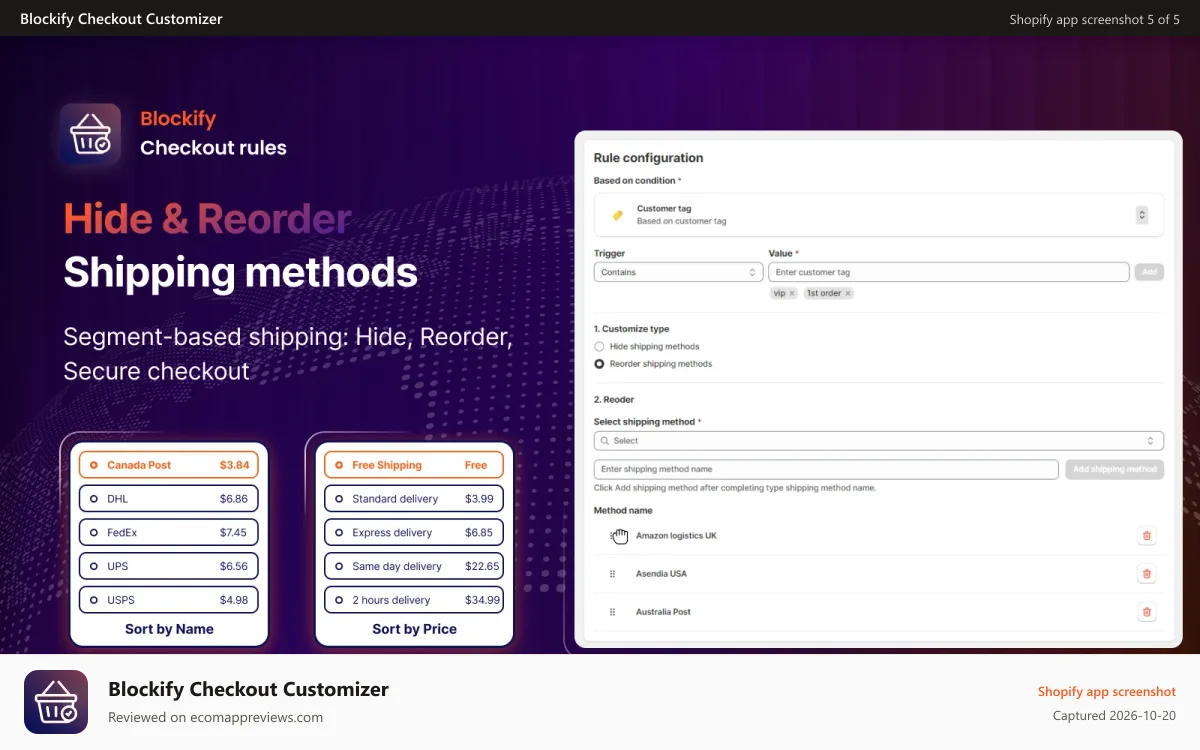Open the Trigger Contains dropdown

(x=678, y=272)
